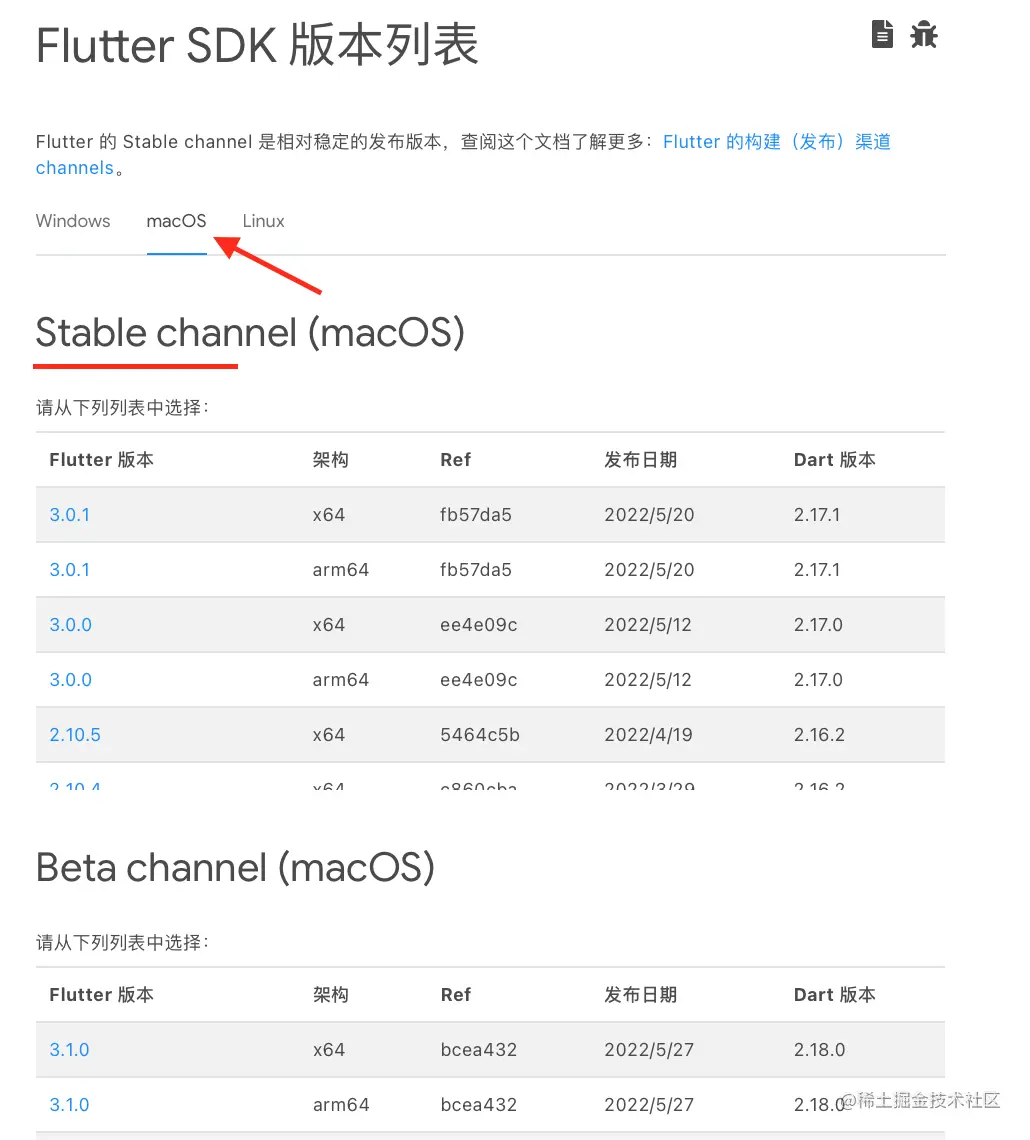Screen dimensions: 1030x1140
Task: Click the Beta channel (macOS) heading
Action: [x=235, y=868]
